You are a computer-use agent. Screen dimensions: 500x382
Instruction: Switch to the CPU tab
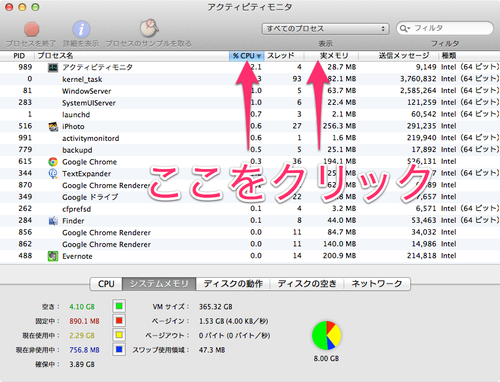pyautogui.click(x=106, y=284)
